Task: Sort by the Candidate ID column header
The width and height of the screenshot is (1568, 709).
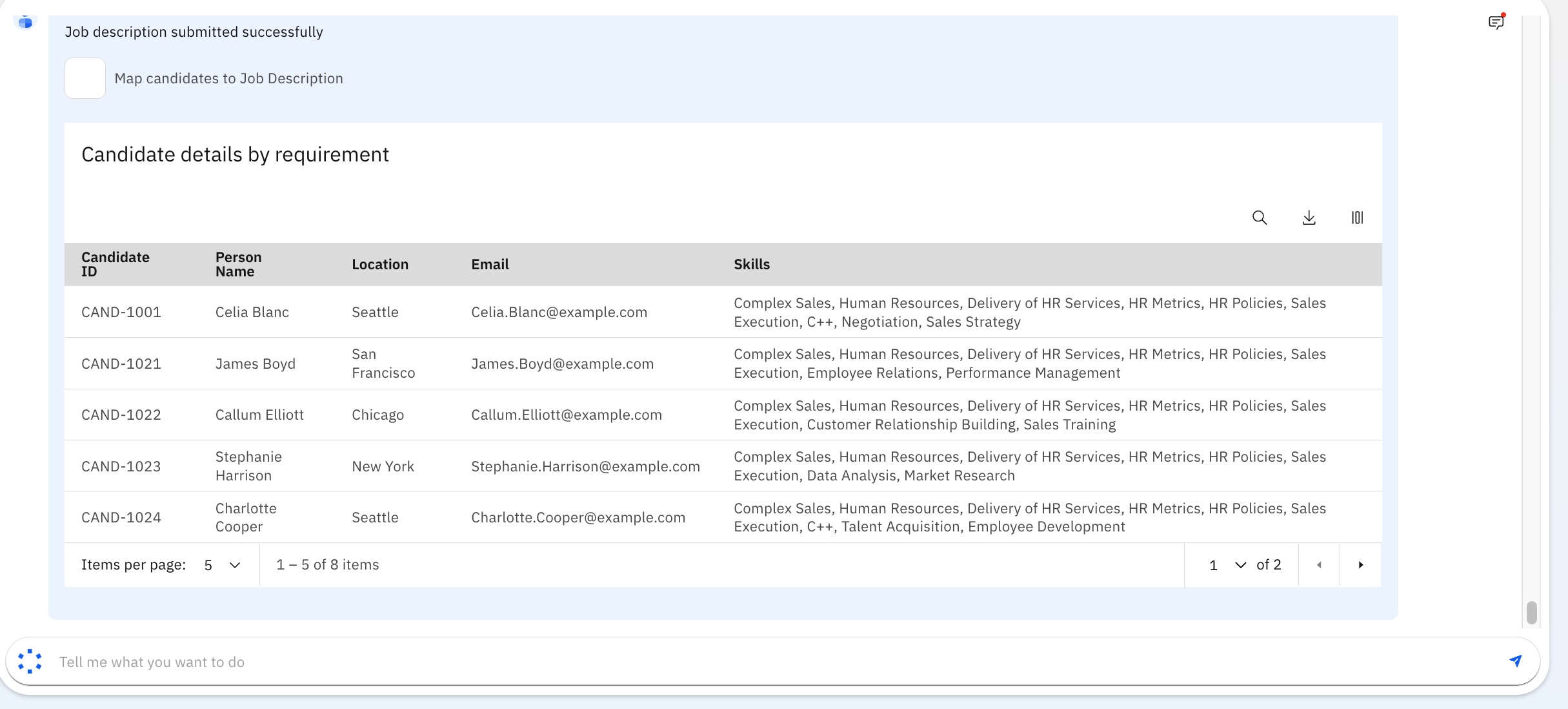Action: point(116,264)
